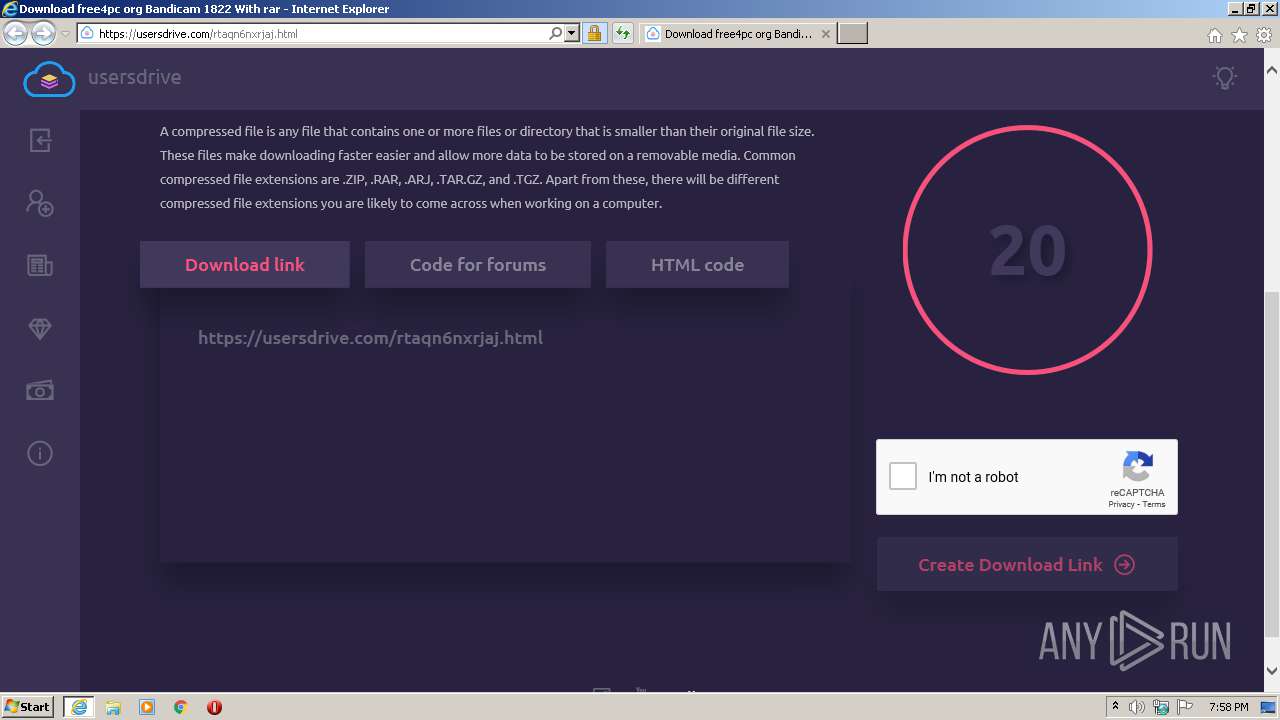The width and height of the screenshot is (1280, 720).
Task: Select the 'Download free4pc org Bandi...' tab
Action: 736,34
